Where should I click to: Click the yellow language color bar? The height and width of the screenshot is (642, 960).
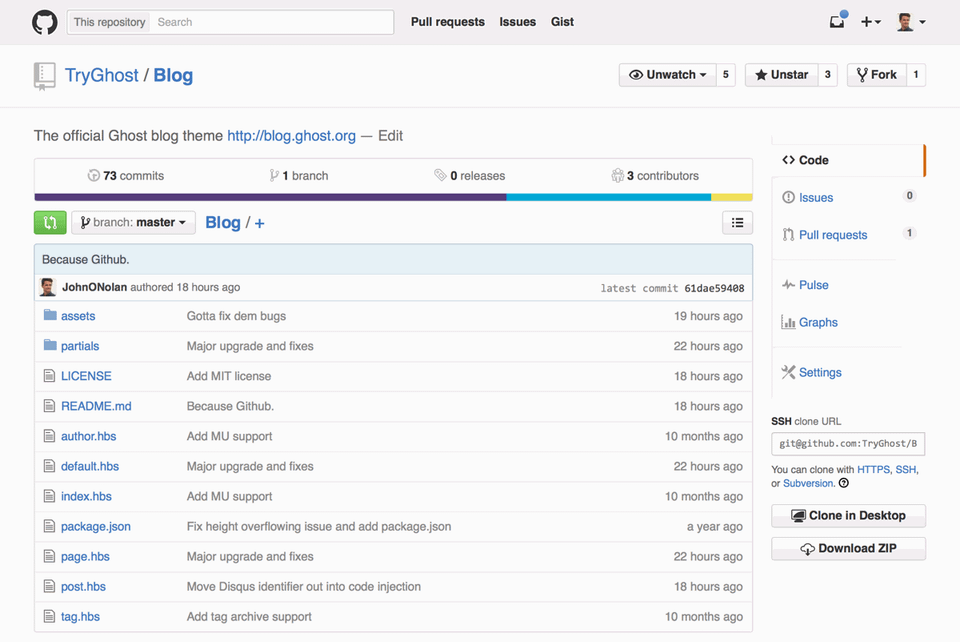tap(730, 197)
